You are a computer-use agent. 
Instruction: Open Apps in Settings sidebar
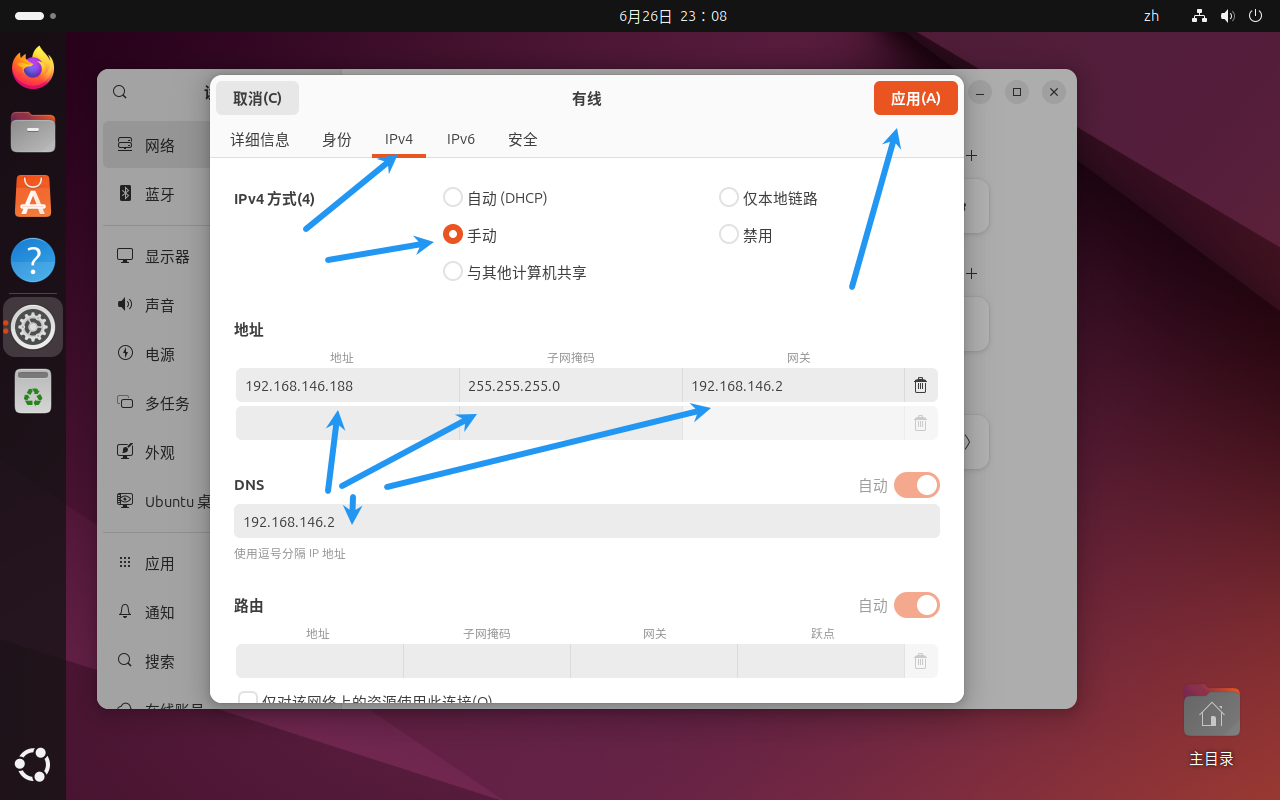[x=156, y=563]
